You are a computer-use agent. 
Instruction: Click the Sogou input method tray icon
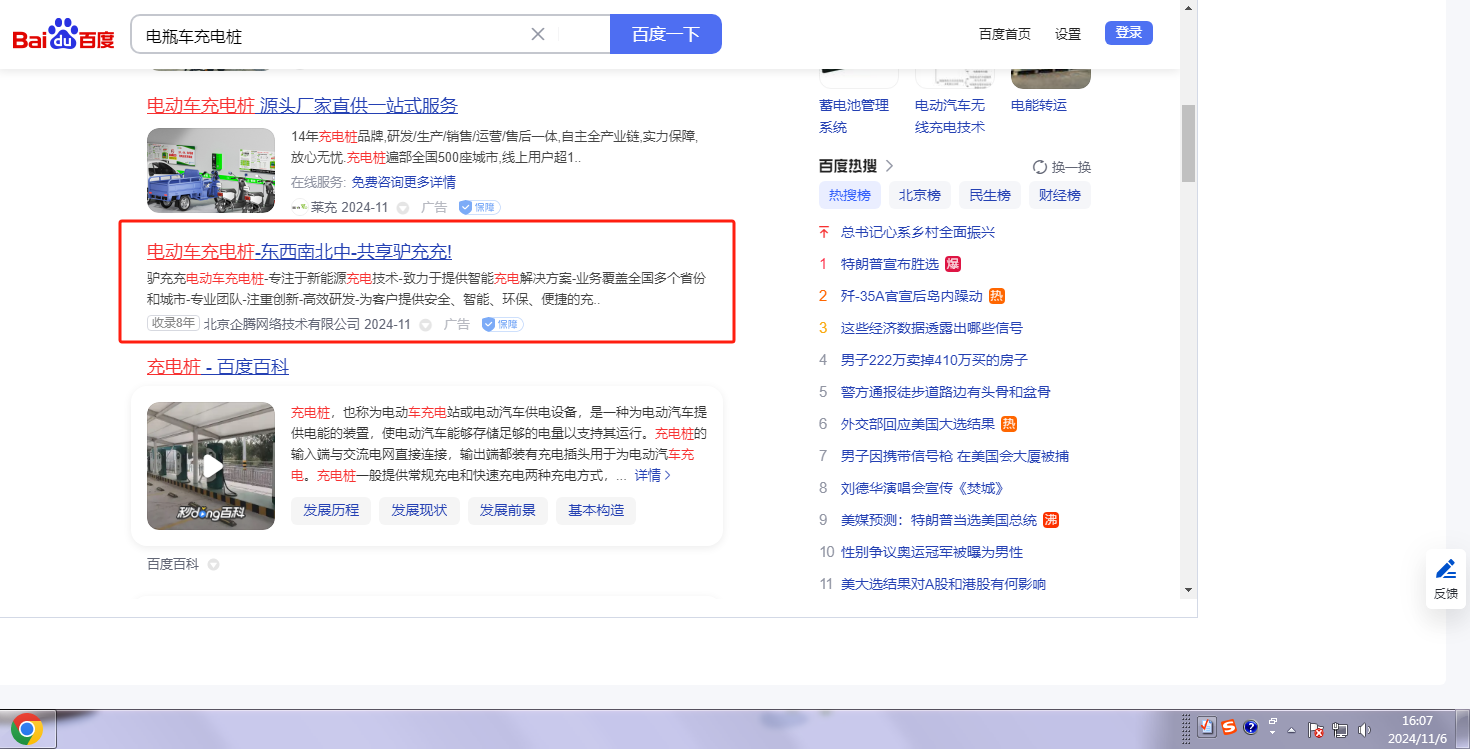[x=1228, y=728]
